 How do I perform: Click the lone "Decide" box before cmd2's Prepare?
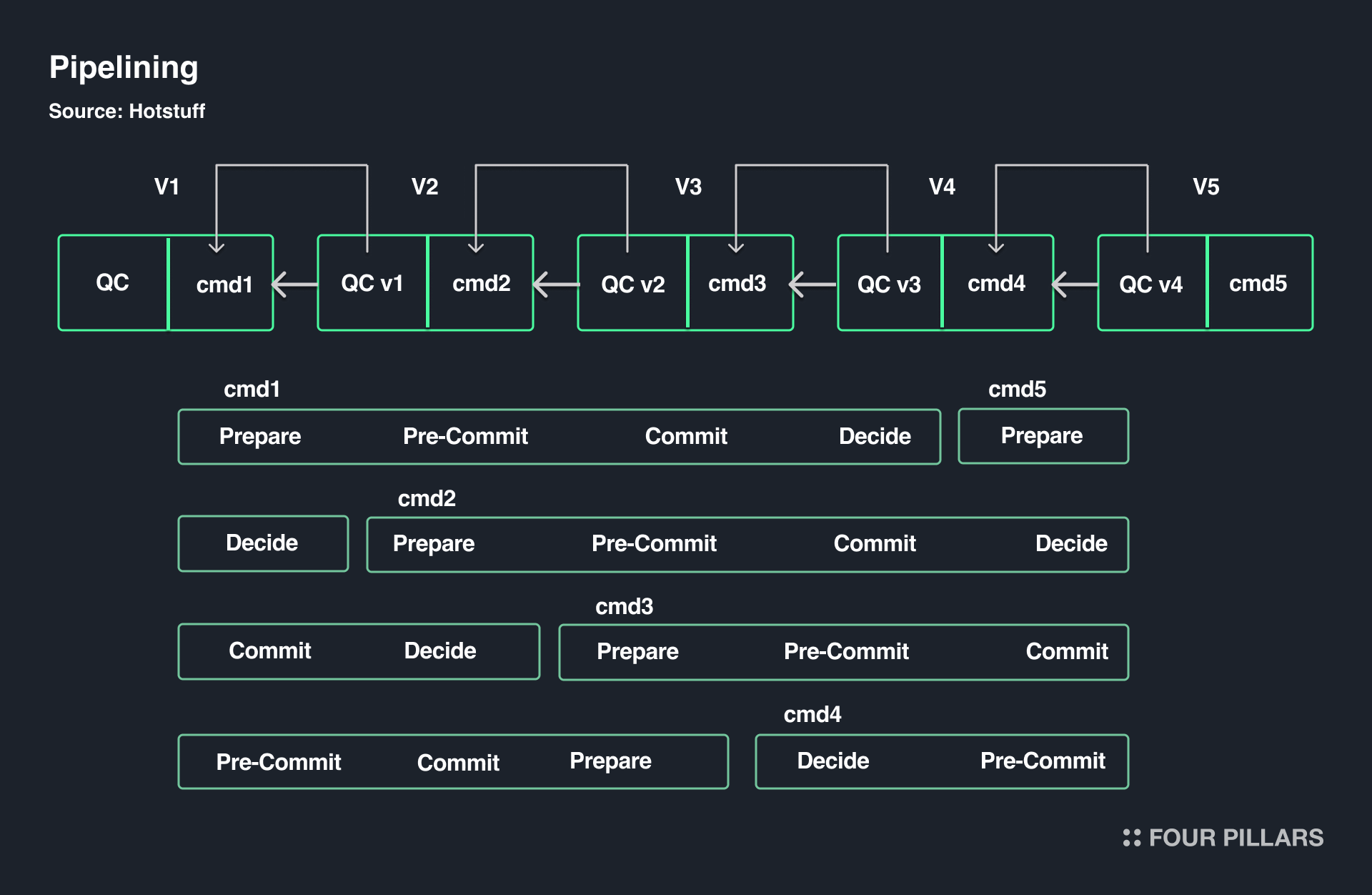pos(263,543)
